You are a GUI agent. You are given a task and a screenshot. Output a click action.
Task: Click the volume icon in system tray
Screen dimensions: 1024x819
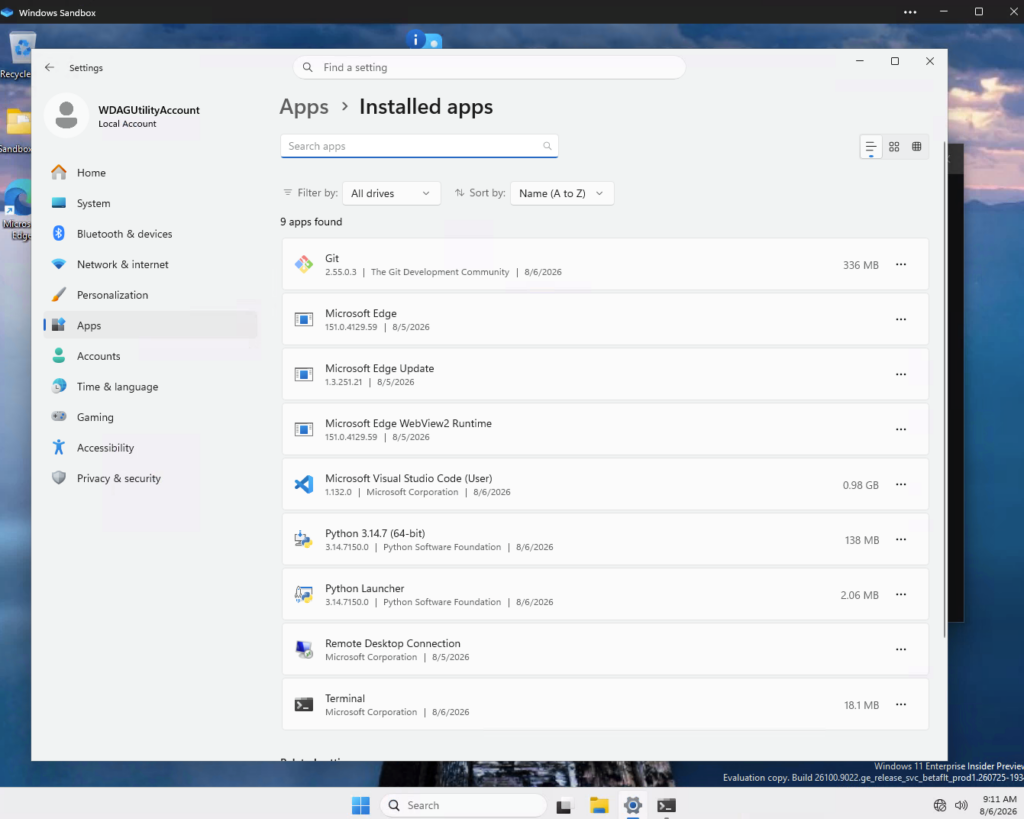(x=961, y=805)
